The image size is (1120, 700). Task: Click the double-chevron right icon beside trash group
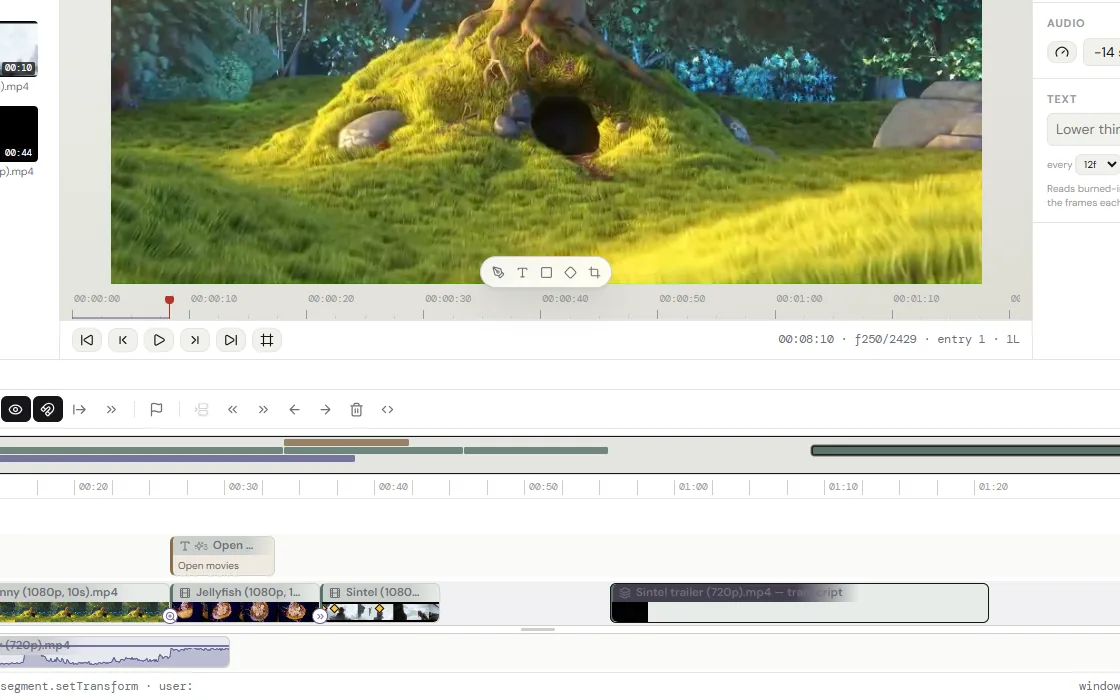click(263, 409)
